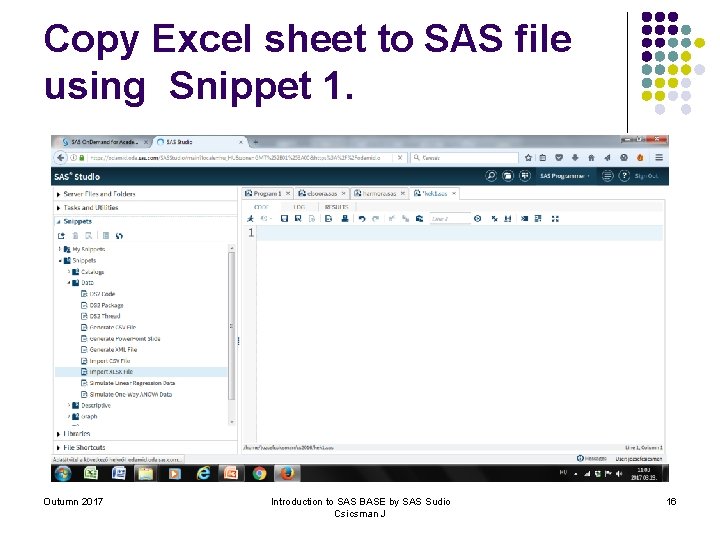This screenshot has height=540, width=720.
Task: Close the Program 1 tab
Action: coord(288,193)
